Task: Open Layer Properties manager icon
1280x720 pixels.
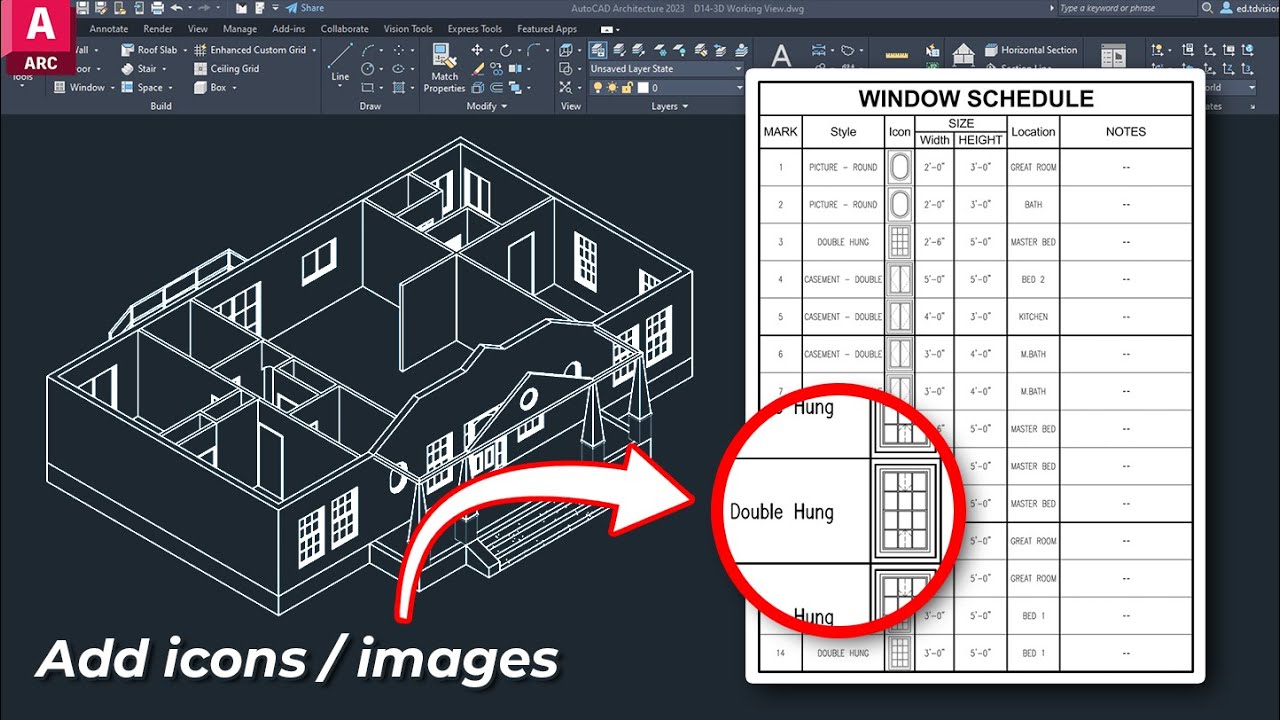Action: (x=598, y=50)
